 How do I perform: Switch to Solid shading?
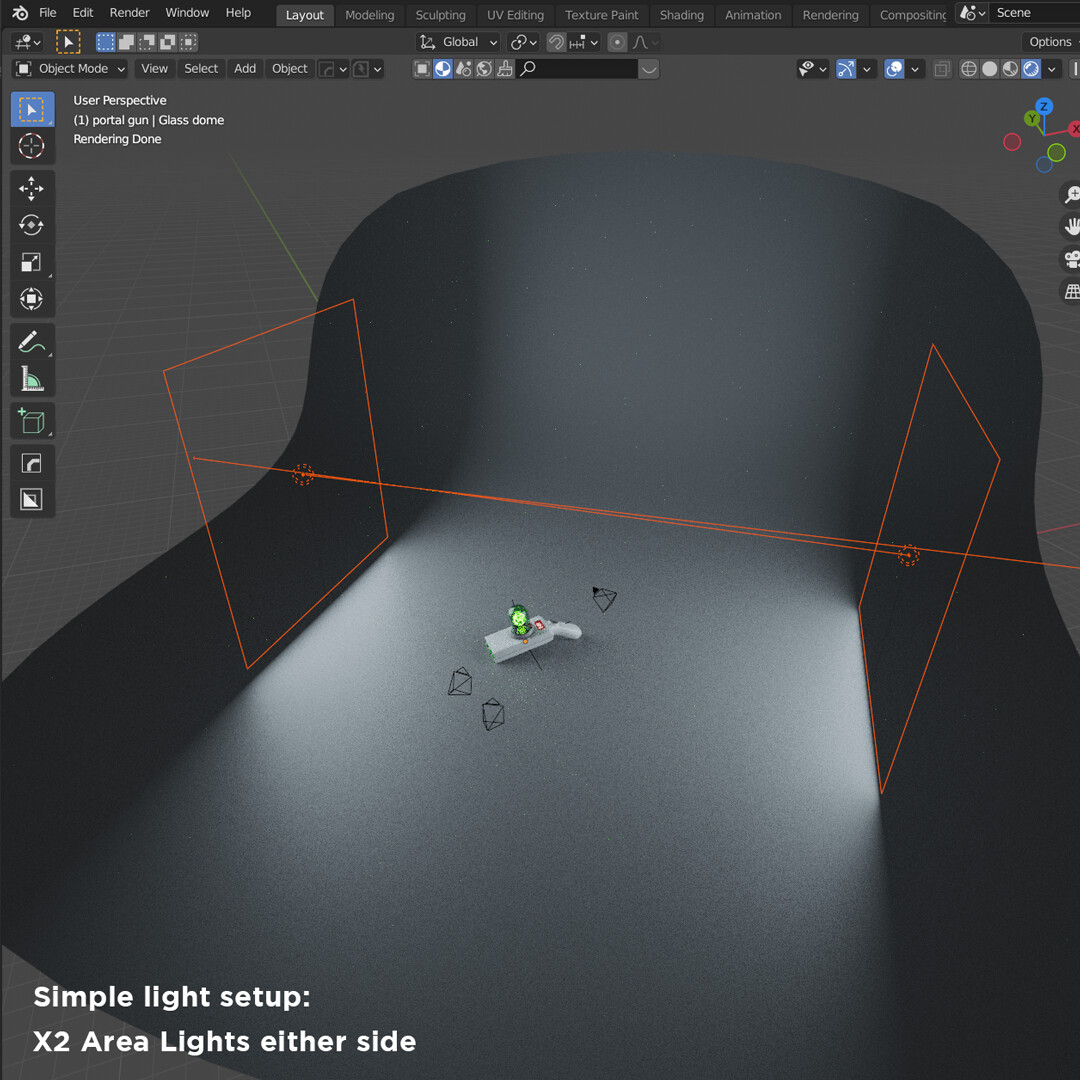point(989,69)
